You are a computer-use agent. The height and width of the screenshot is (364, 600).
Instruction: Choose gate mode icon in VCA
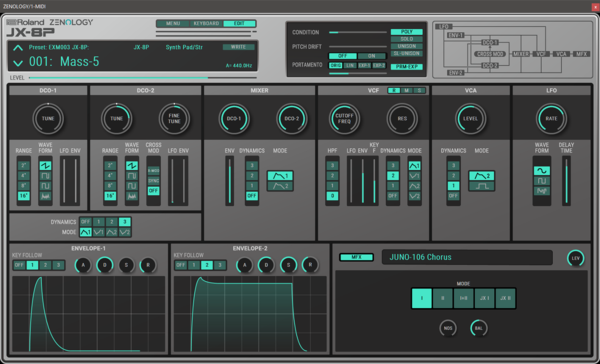pyautogui.click(x=481, y=186)
